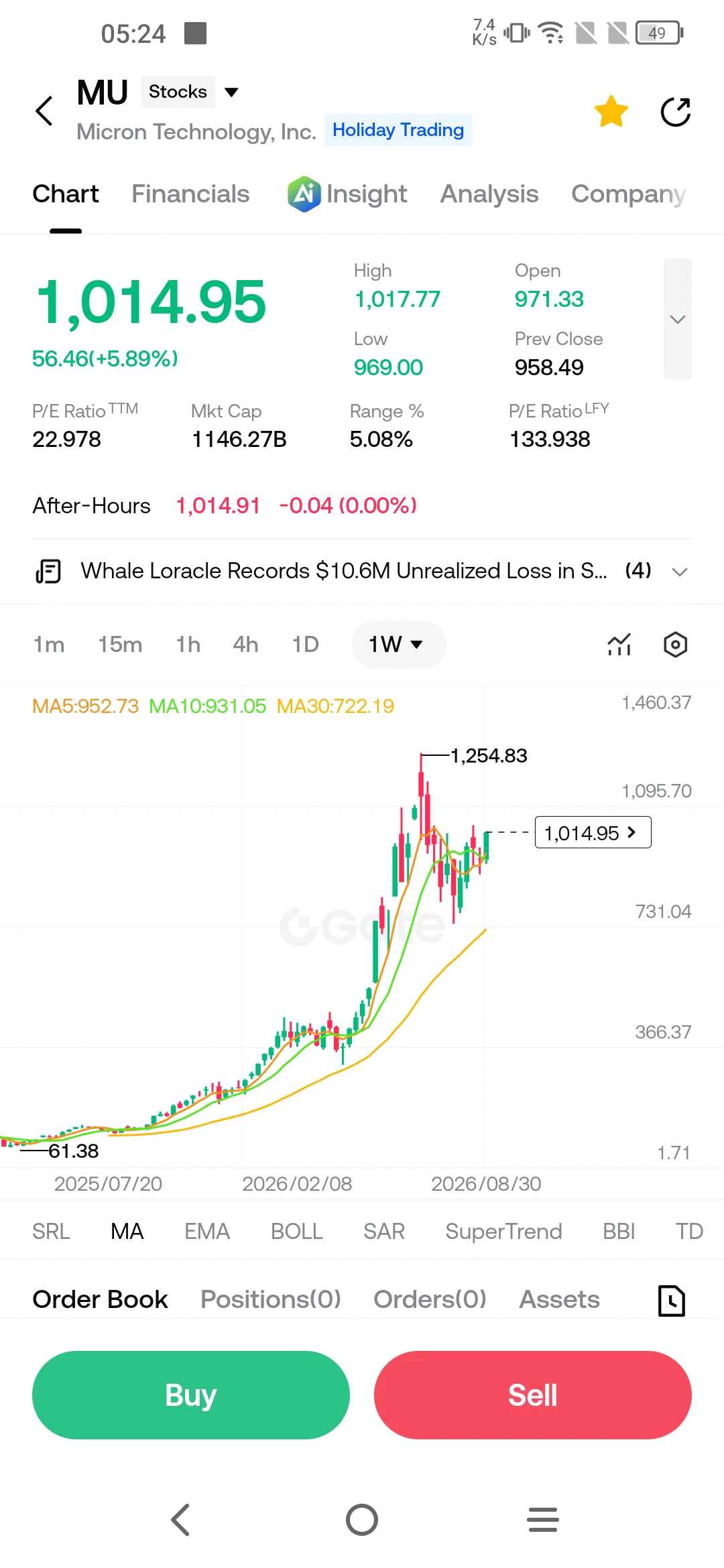Tap the P/E Ratio LFY value 133.938
The image size is (724, 1568).
(550, 440)
